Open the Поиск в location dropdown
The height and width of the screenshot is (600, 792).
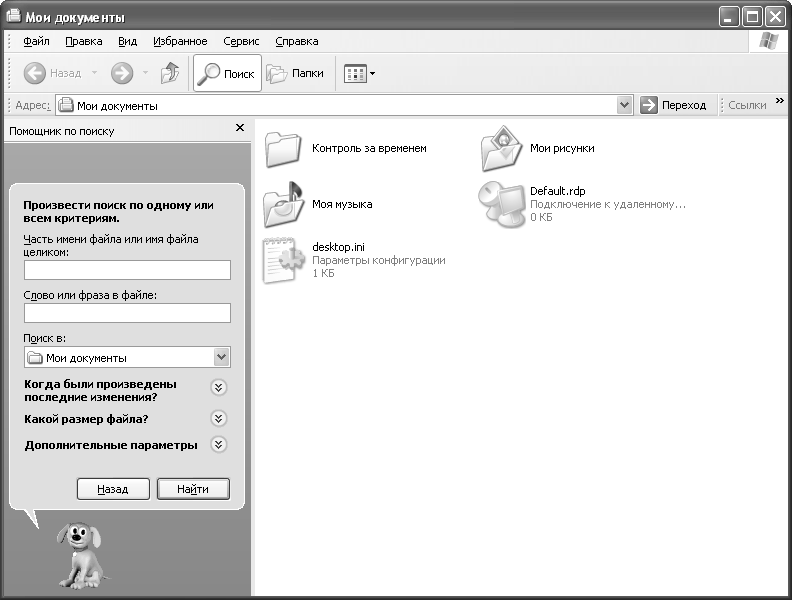pos(221,357)
